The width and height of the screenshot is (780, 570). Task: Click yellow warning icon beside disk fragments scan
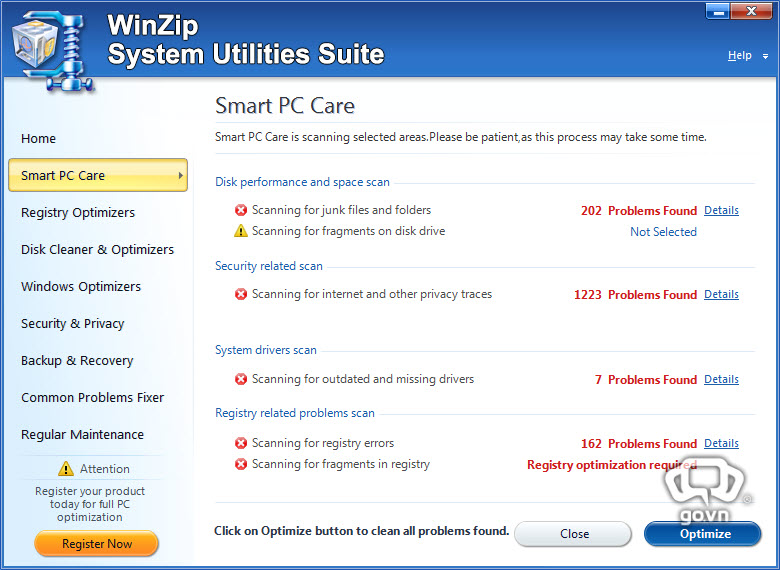(x=241, y=231)
